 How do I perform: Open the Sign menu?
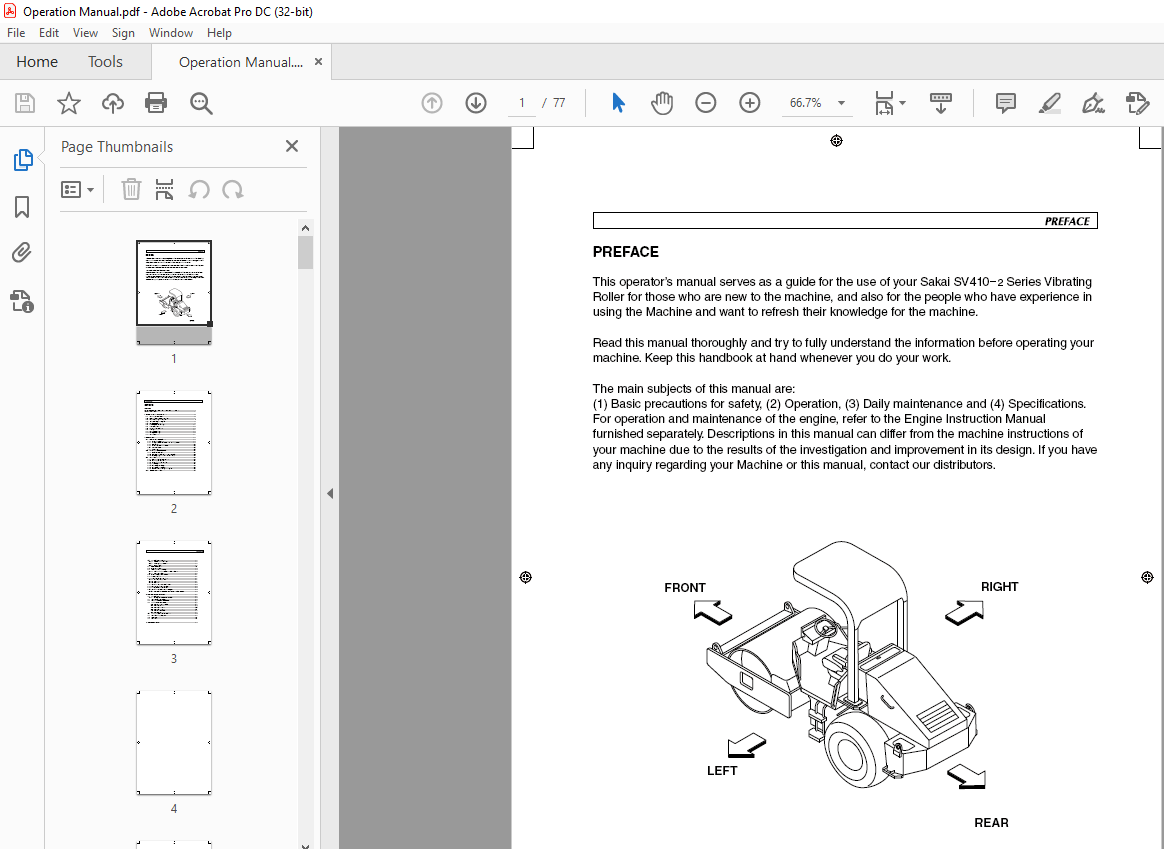pos(123,33)
